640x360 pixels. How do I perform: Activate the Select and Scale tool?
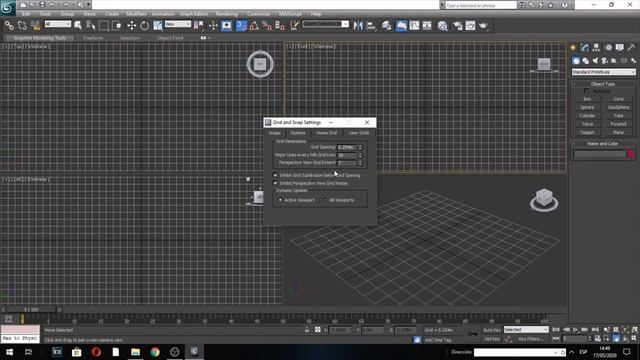pos(158,26)
